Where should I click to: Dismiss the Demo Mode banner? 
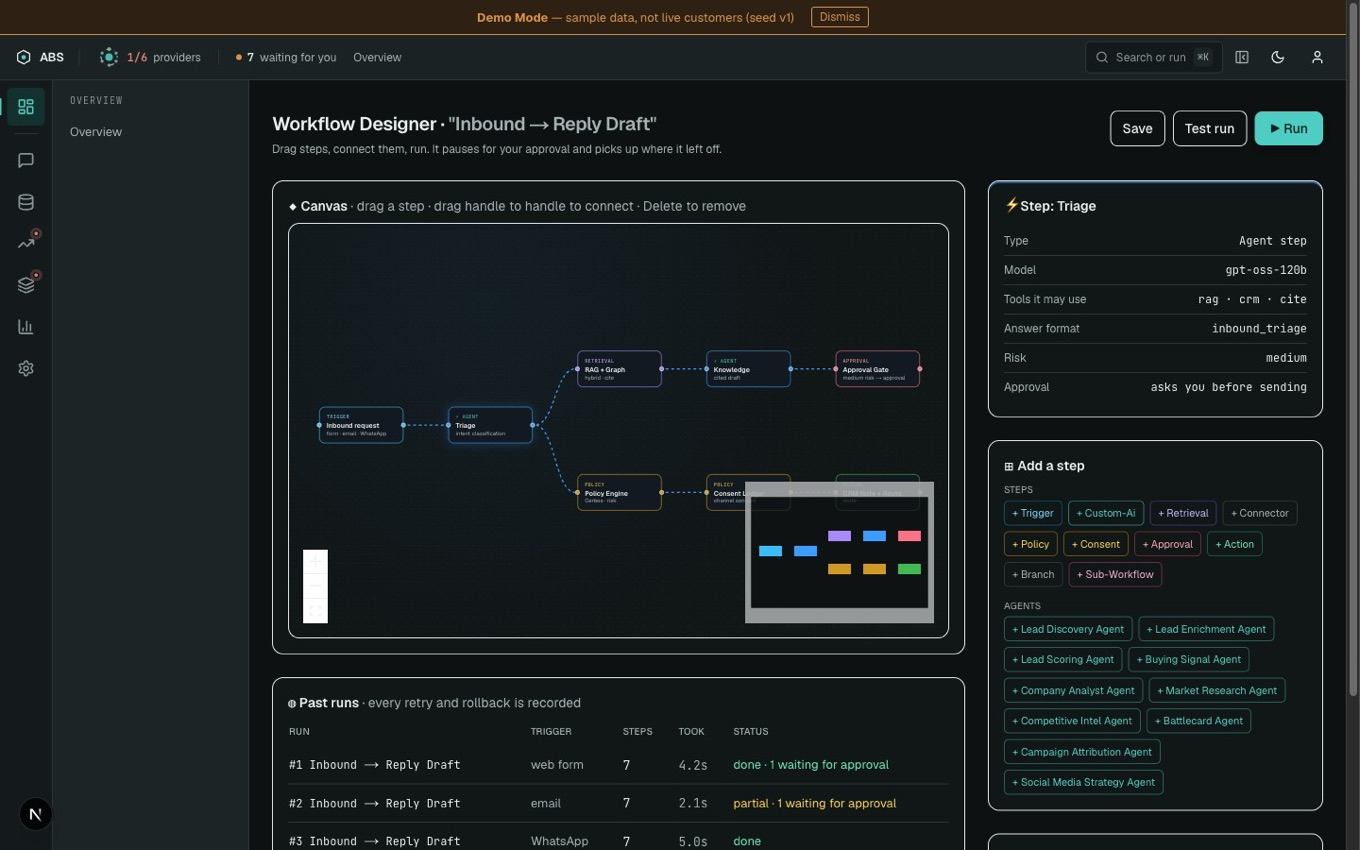pos(839,17)
